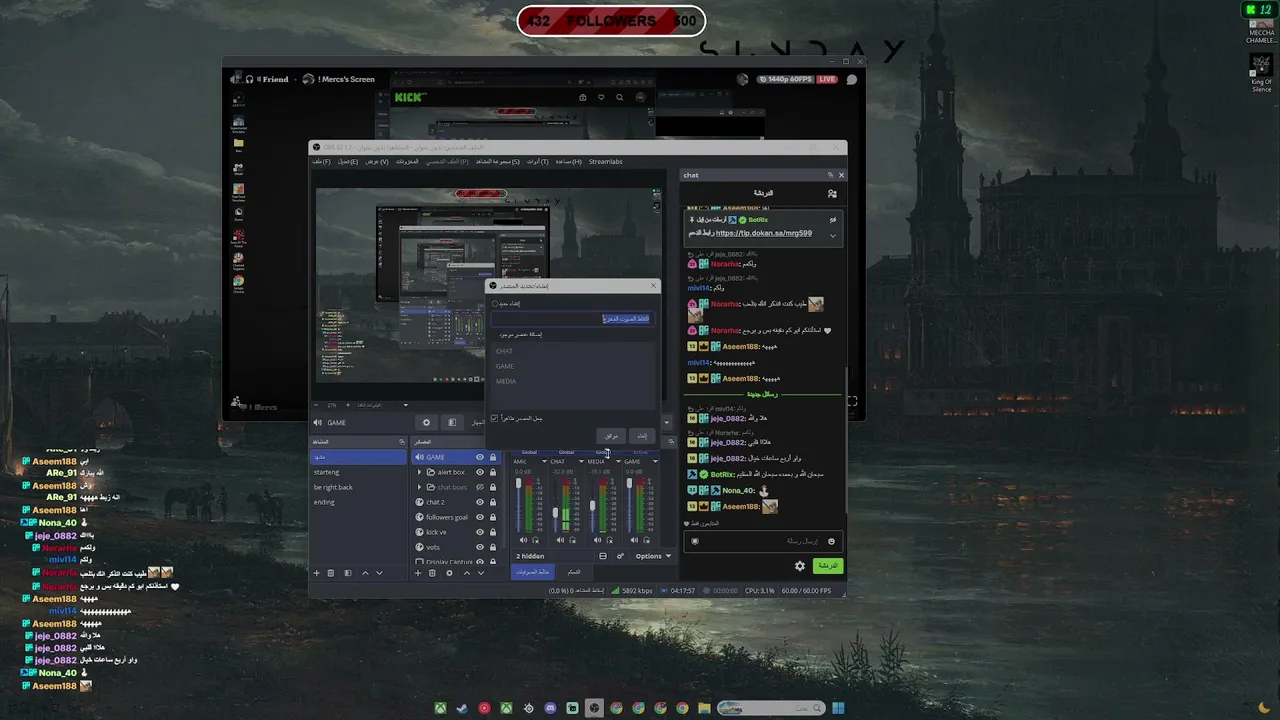Open CHAT channel dropdown menu
This screenshot has width=1280, height=720.
pos(581,461)
